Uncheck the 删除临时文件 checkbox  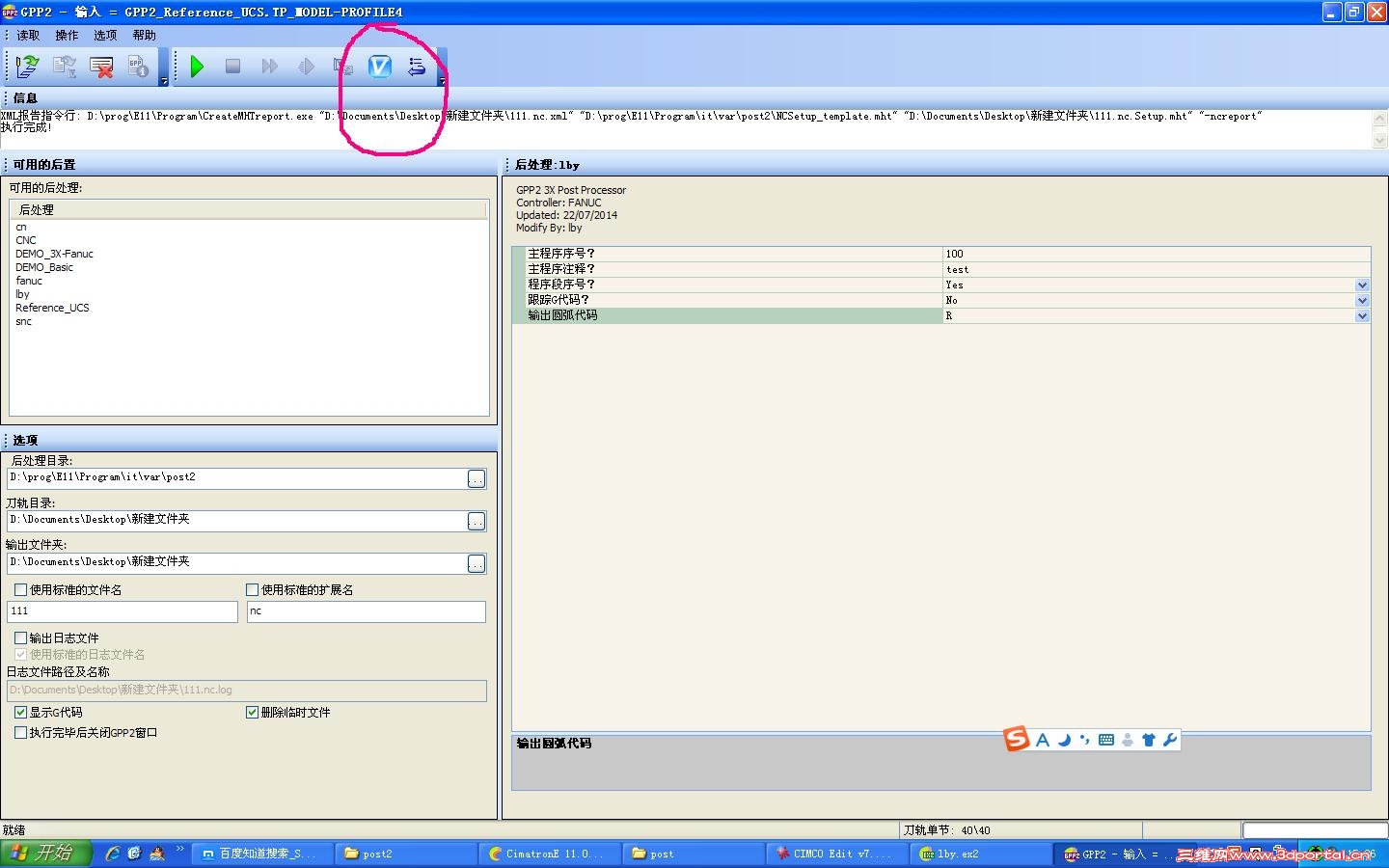253,712
